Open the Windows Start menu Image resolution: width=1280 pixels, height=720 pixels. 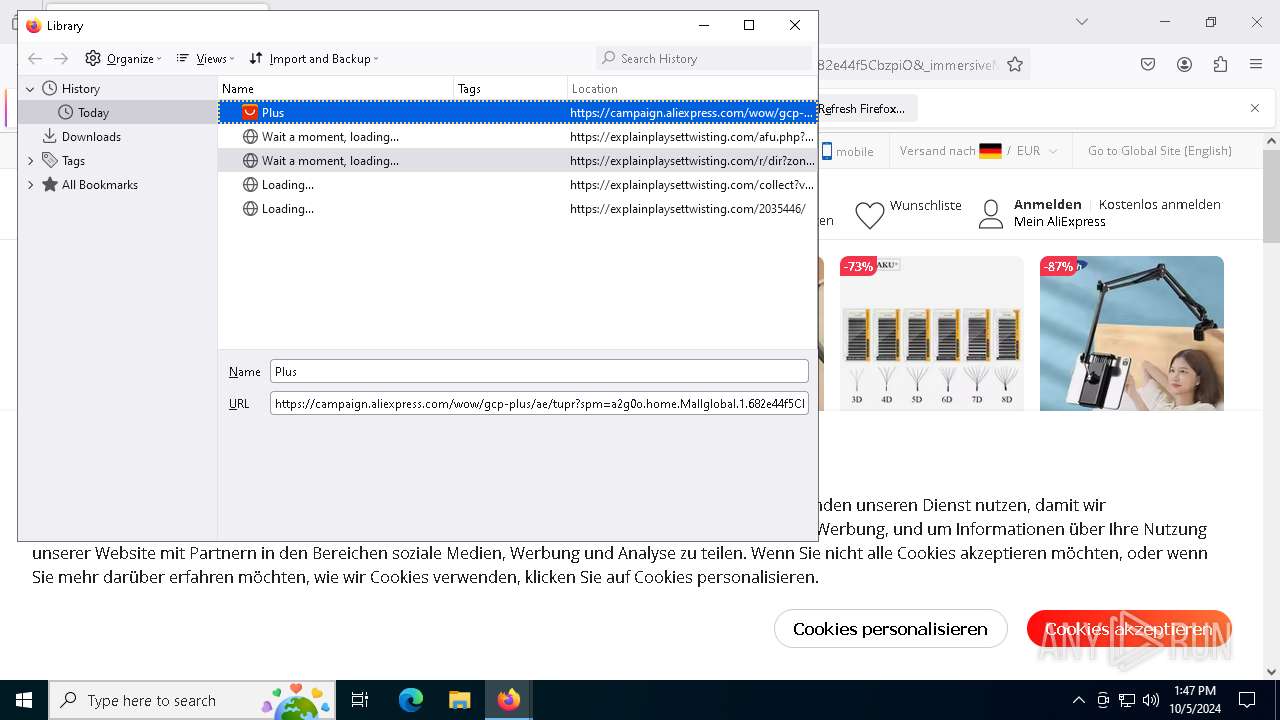click(24, 700)
